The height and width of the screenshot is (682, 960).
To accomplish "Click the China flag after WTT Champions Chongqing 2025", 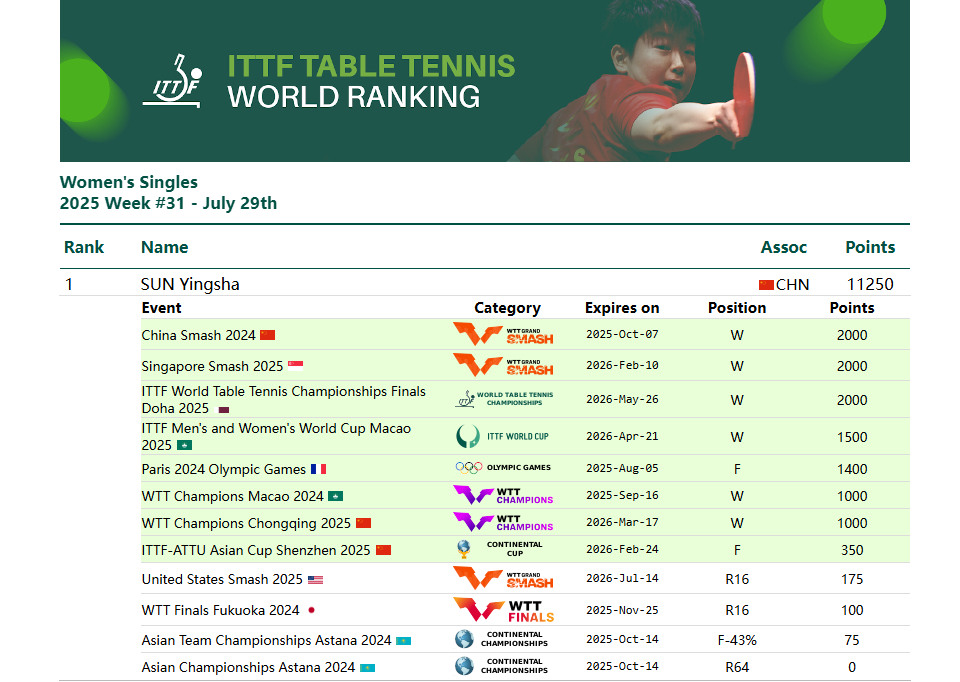I will (364, 523).
